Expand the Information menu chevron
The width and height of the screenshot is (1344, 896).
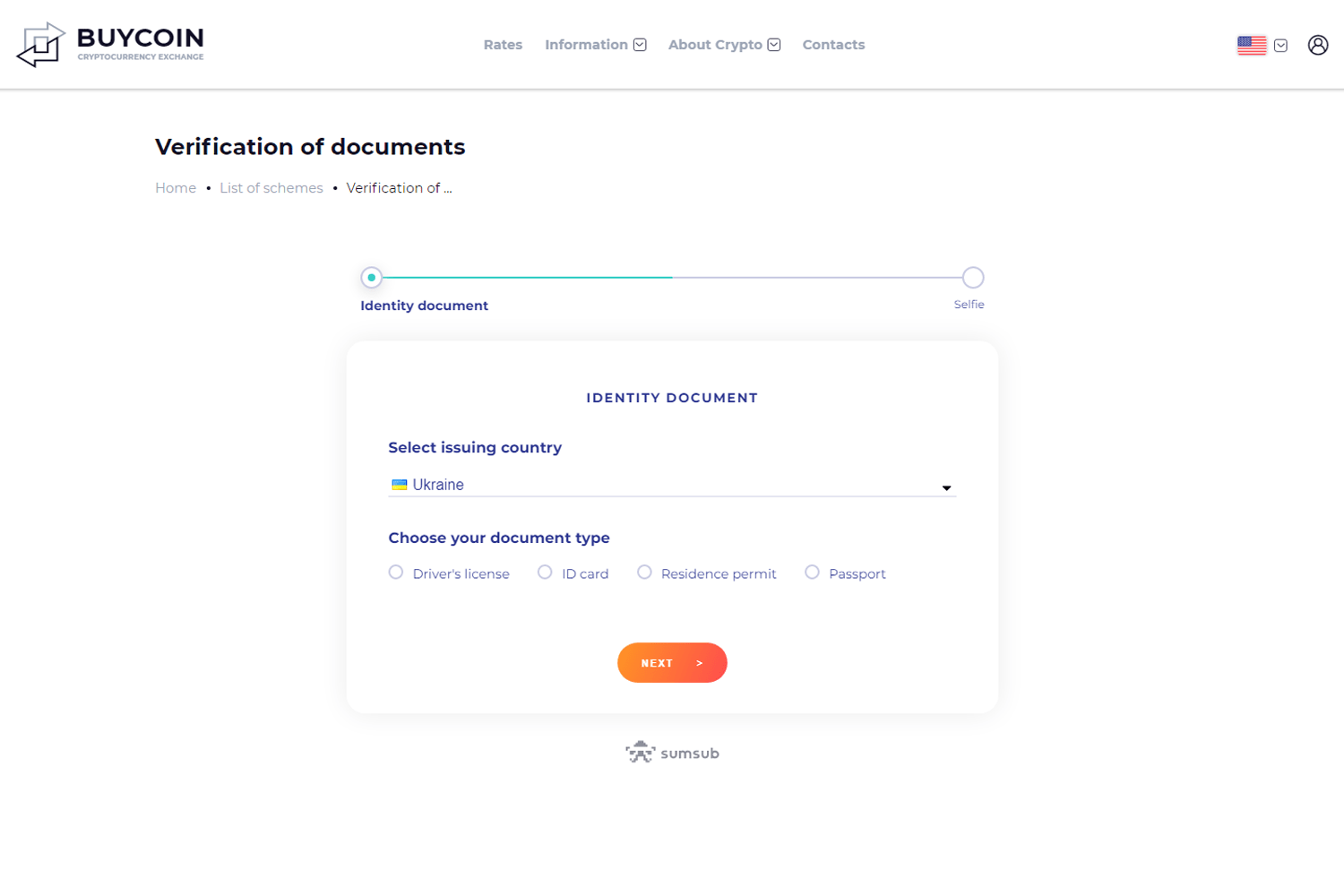click(x=640, y=45)
